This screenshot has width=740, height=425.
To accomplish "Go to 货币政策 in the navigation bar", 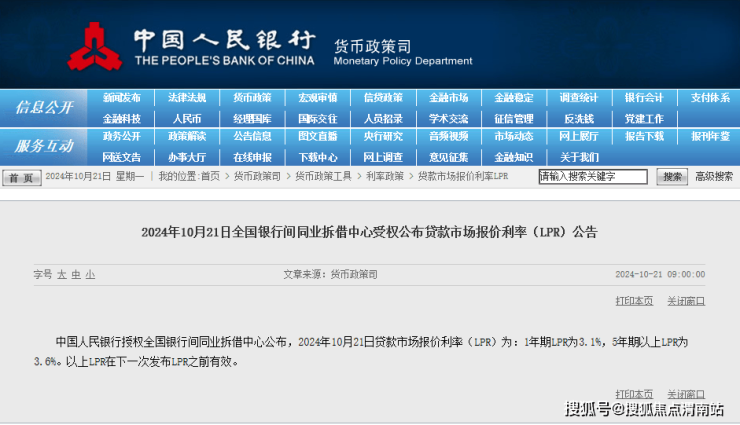I will click(252, 98).
